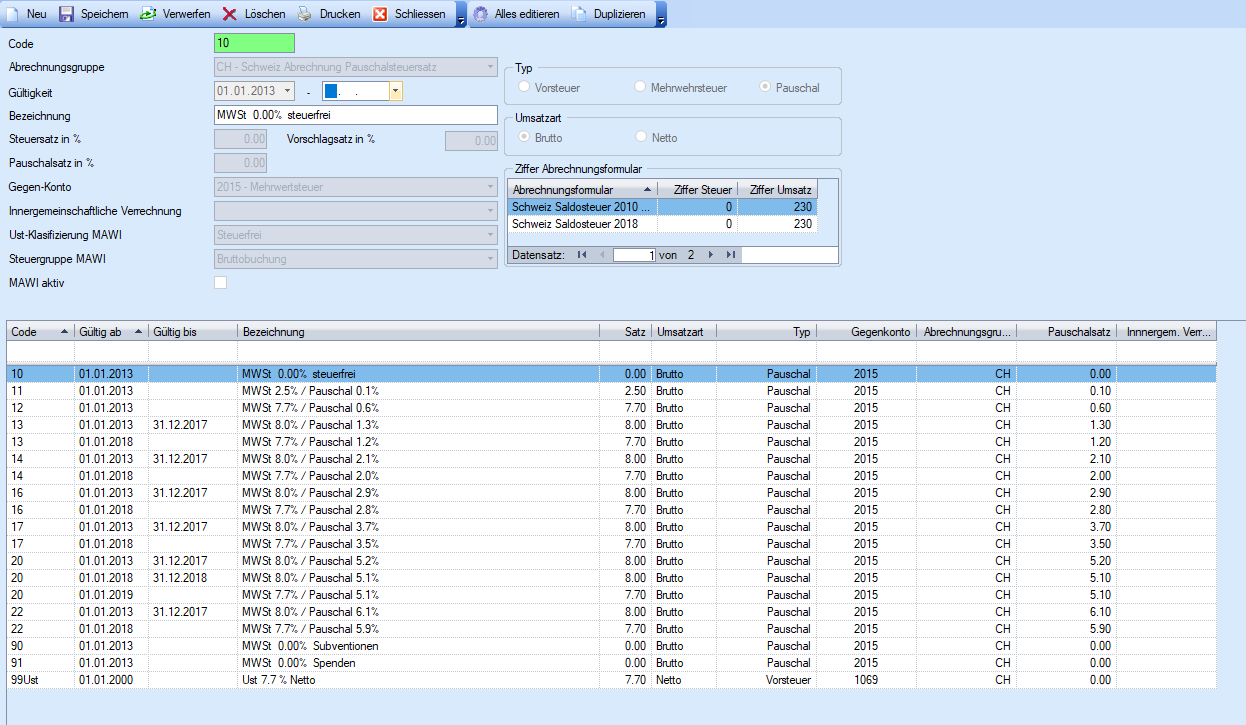Screen dimensions: 1246x725
Task: Select Schweiz Saldosteuer 2018 form row
Action: (581, 224)
